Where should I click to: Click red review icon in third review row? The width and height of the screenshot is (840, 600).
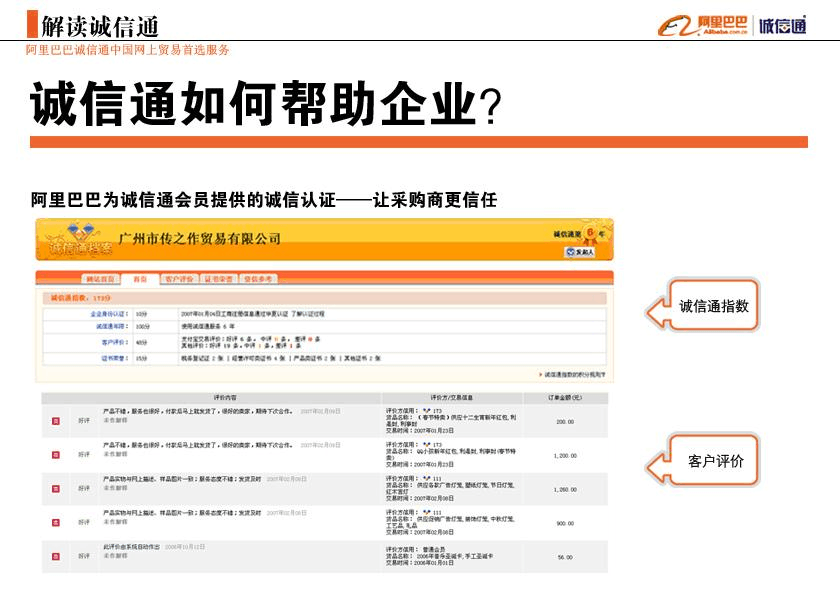(x=56, y=488)
